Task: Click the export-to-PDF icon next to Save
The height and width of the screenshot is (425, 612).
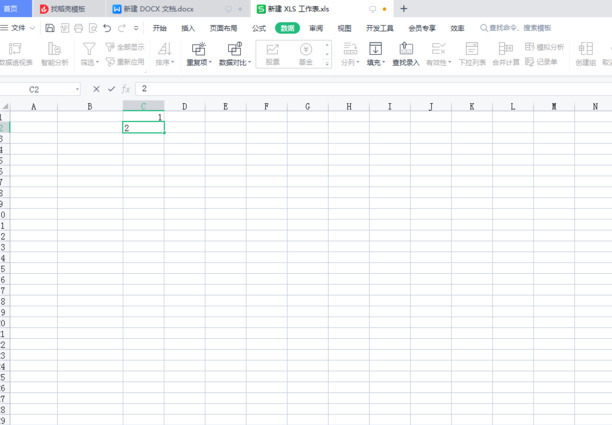Action: (x=64, y=28)
